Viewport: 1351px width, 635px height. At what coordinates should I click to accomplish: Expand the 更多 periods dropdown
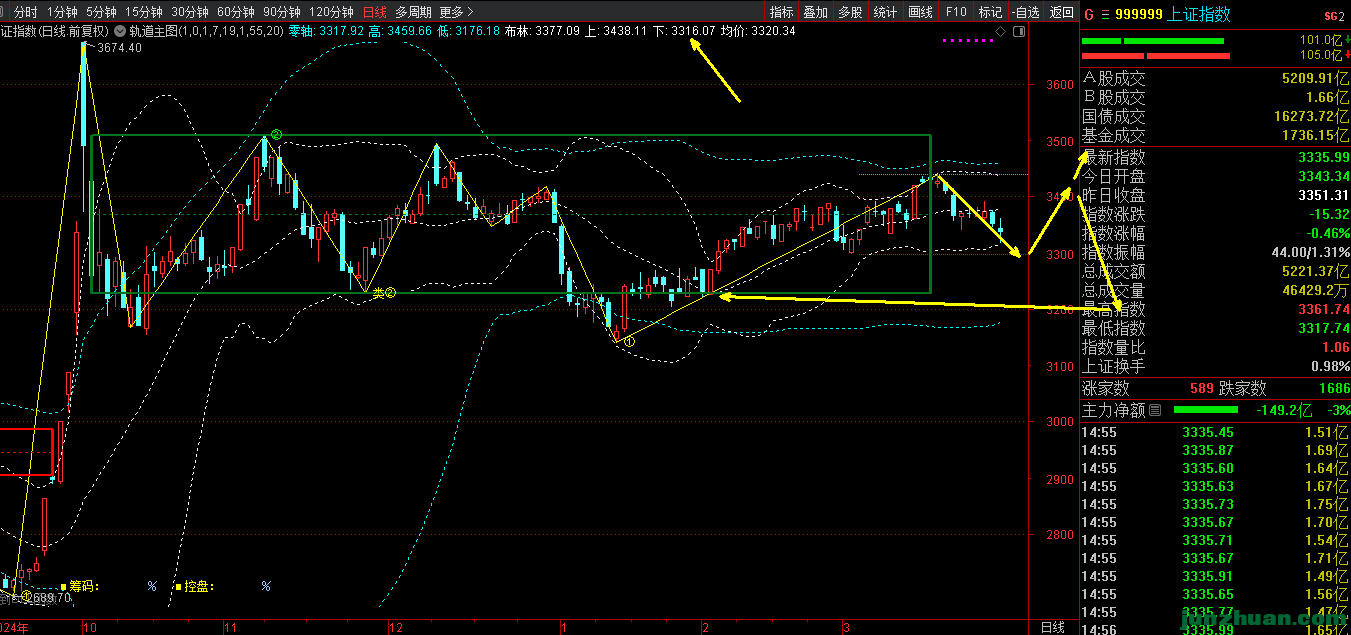click(x=455, y=12)
